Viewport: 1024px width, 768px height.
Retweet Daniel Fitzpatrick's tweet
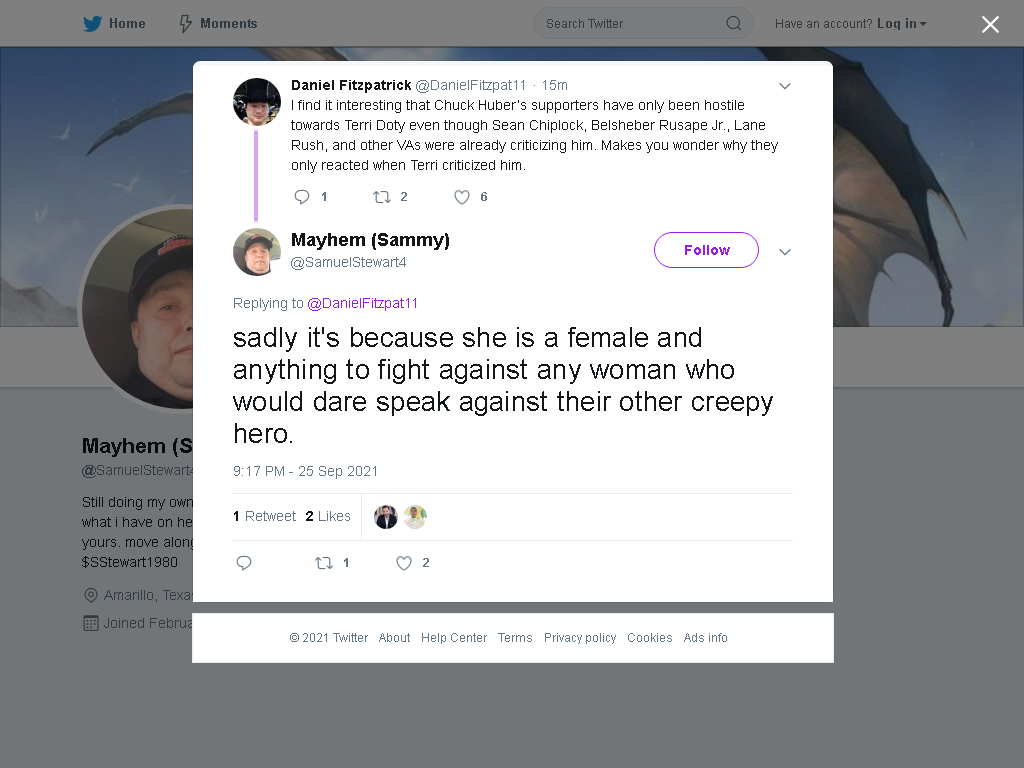[381, 197]
